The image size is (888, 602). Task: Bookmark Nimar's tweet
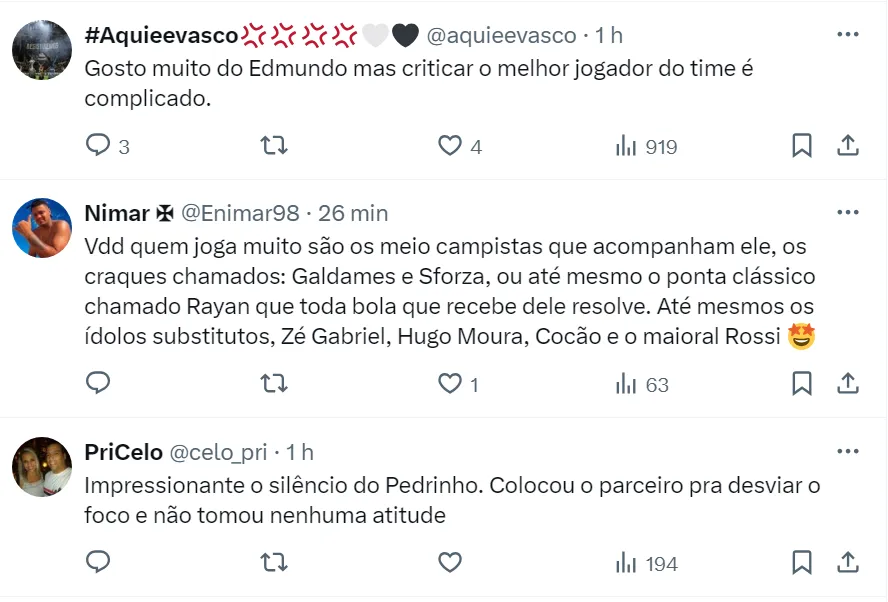(x=802, y=383)
